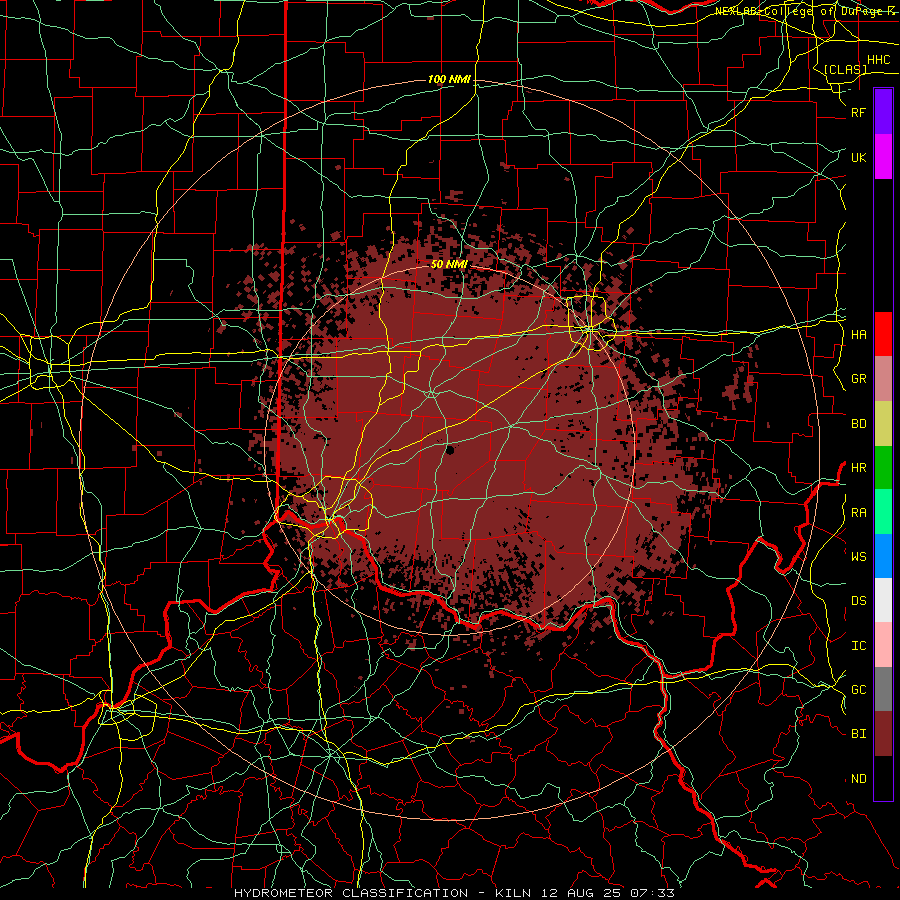Image resolution: width=900 pixels, height=900 pixels.
Task: Click the "BI" legend label
Action: coord(858,734)
